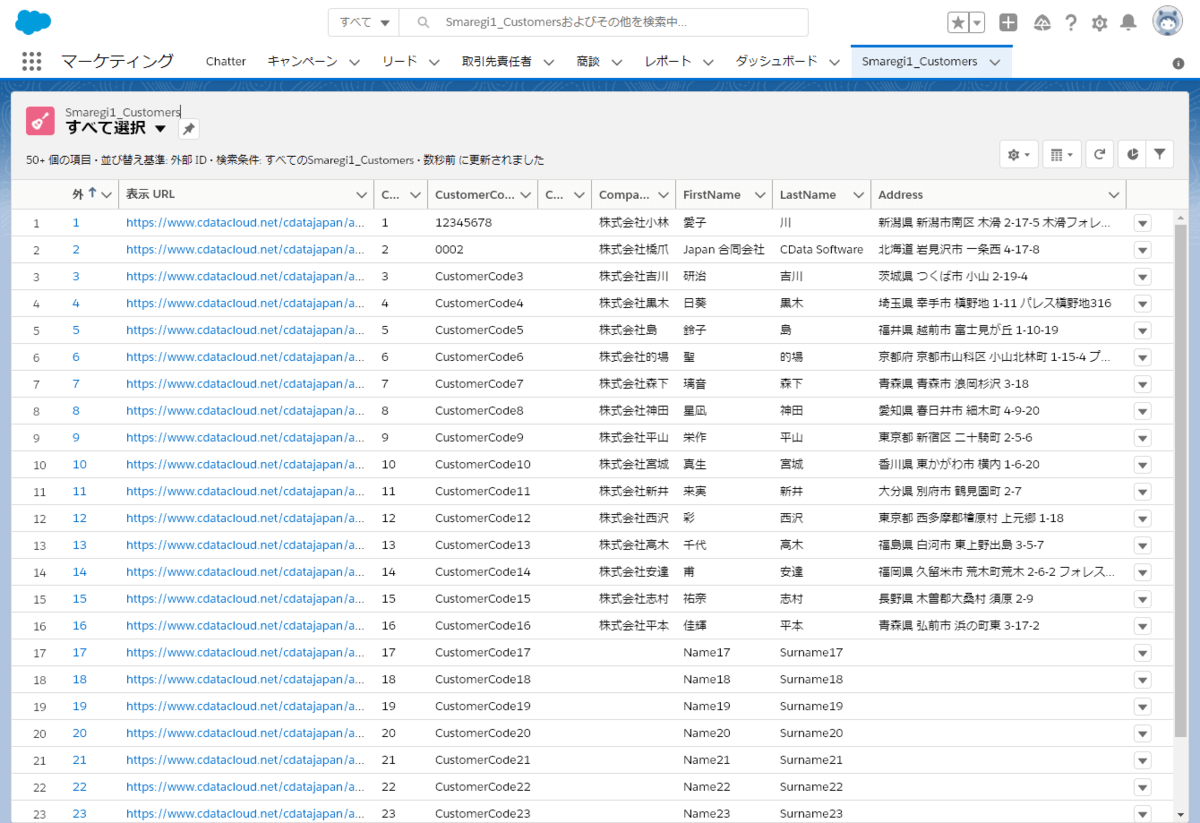
Task: Sort by the LastName column header
Action: pos(807,195)
